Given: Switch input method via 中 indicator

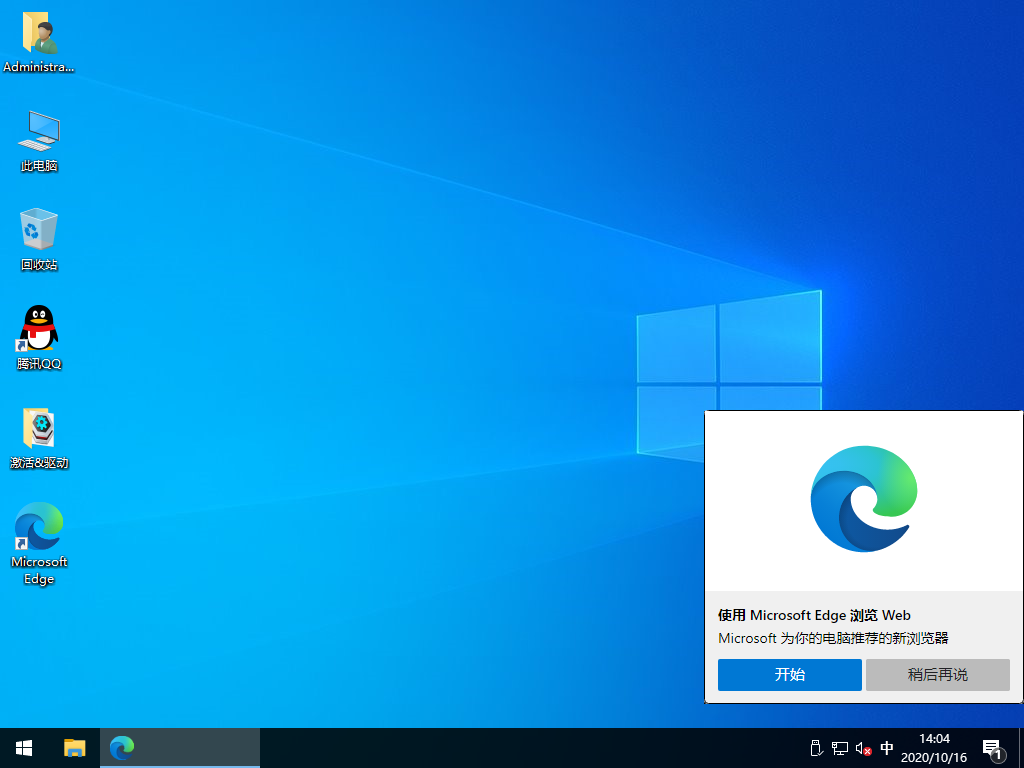Looking at the screenshot, I should tap(887, 748).
